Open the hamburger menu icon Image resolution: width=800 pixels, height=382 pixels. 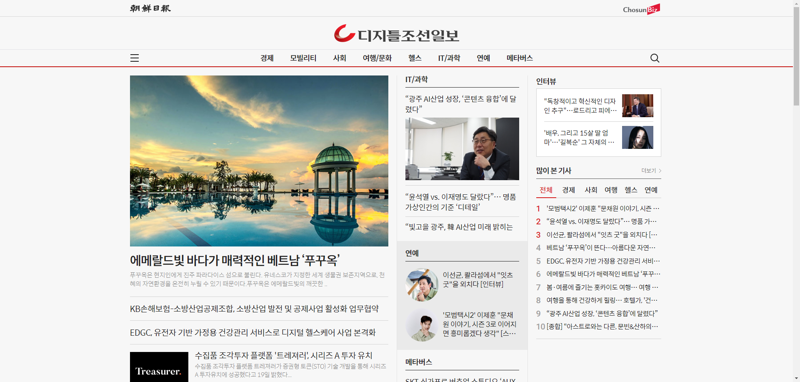point(134,58)
